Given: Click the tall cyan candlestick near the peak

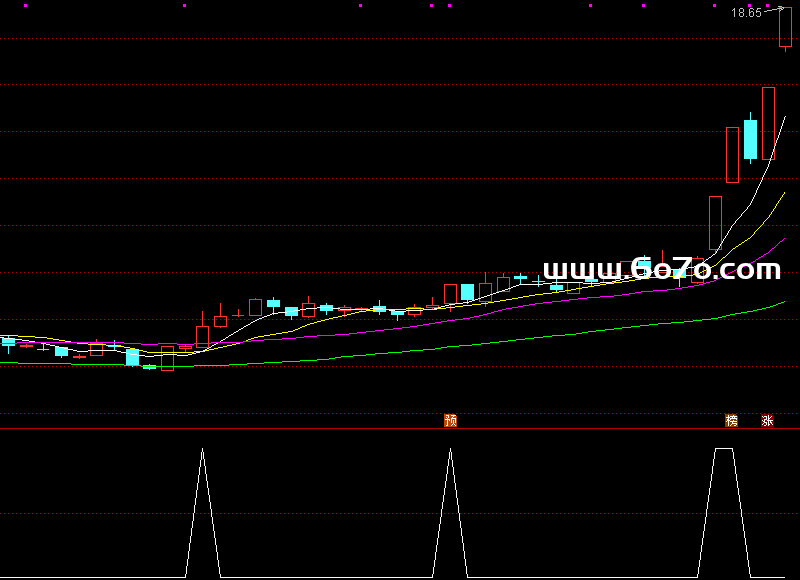Looking at the screenshot, I should [750, 139].
